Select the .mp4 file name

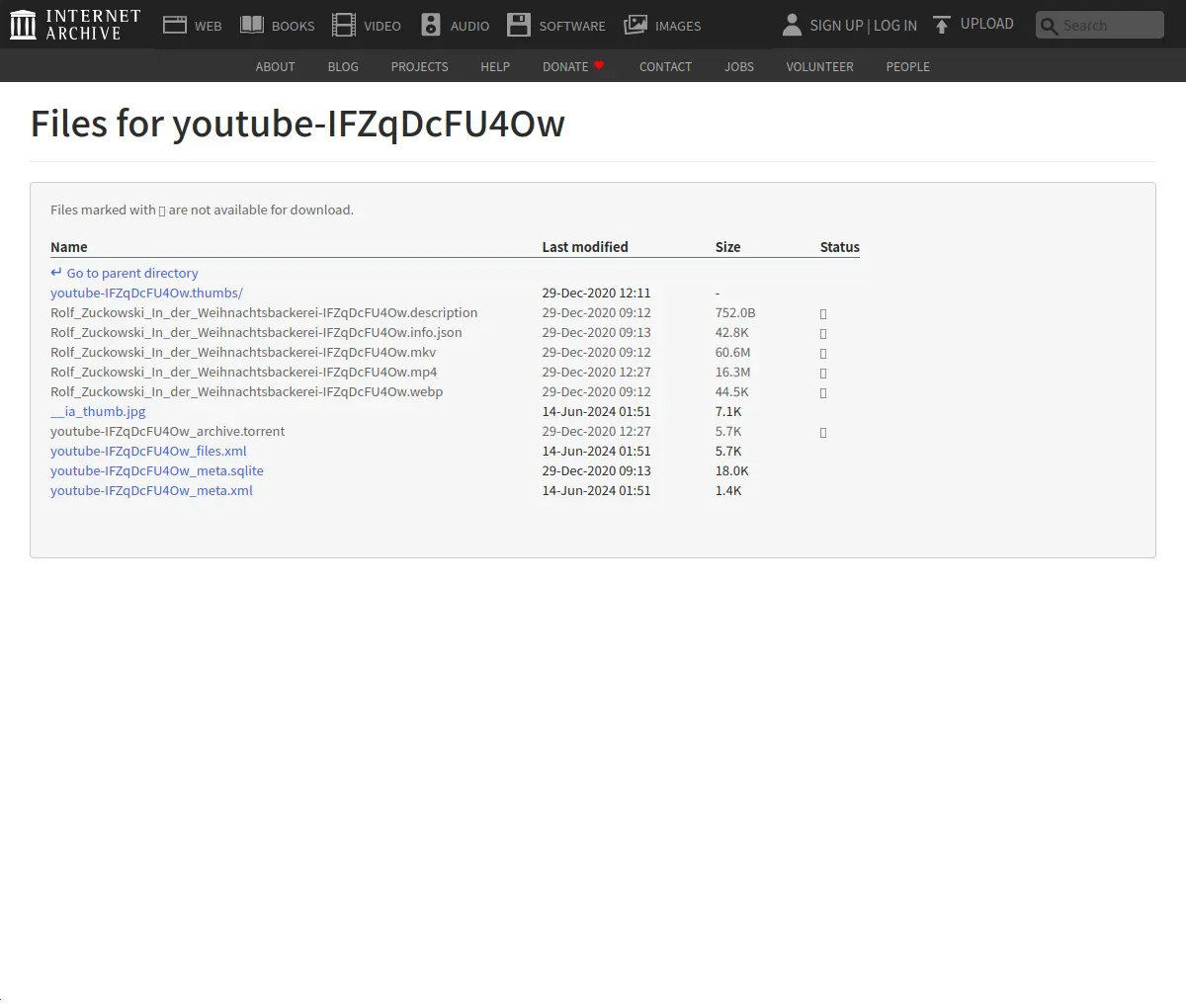244,372
